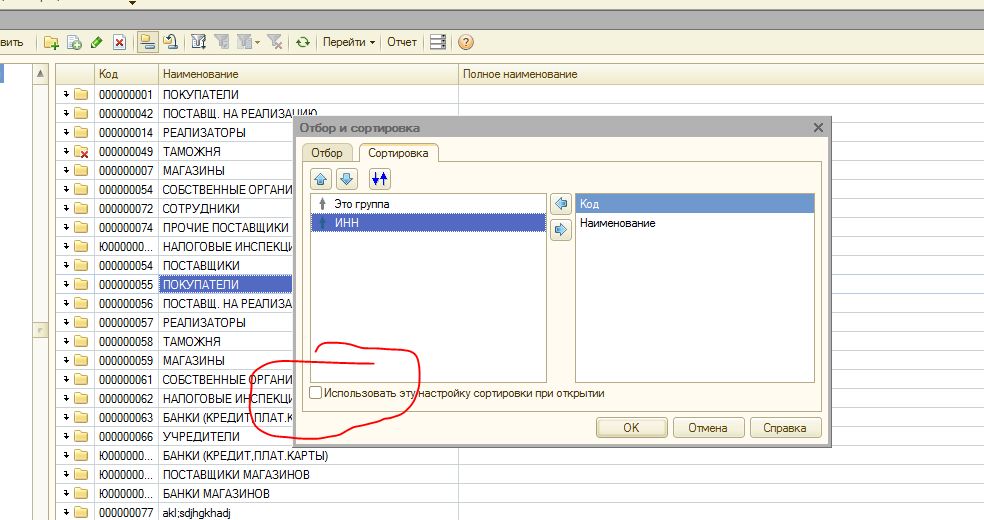This screenshot has height=520, width=984.
Task: Add selected field using left arrow button
Action: 561,204
